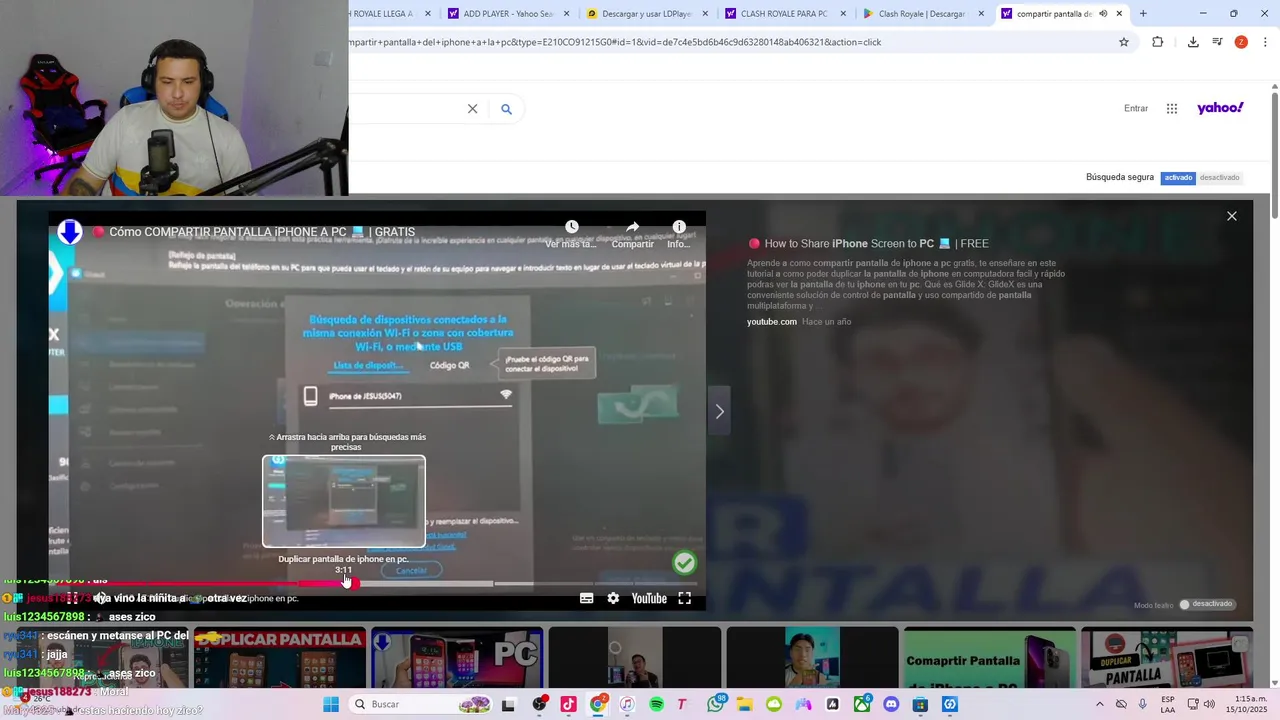This screenshot has height=720, width=1280.
Task: Go to Yahoo homepage via logo
Action: pos(1220,108)
